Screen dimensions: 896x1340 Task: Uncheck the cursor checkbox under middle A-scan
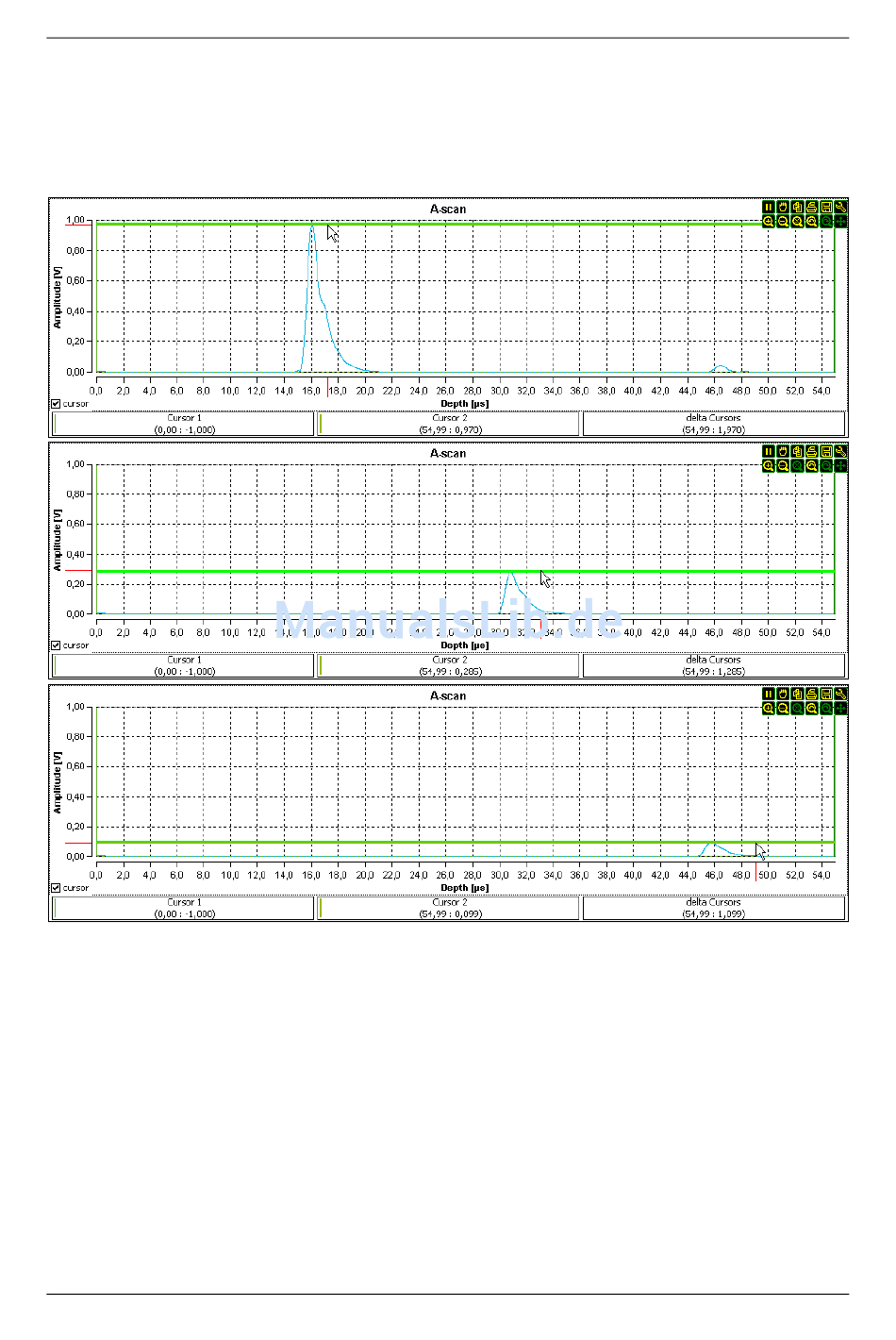pyautogui.click(x=56, y=645)
